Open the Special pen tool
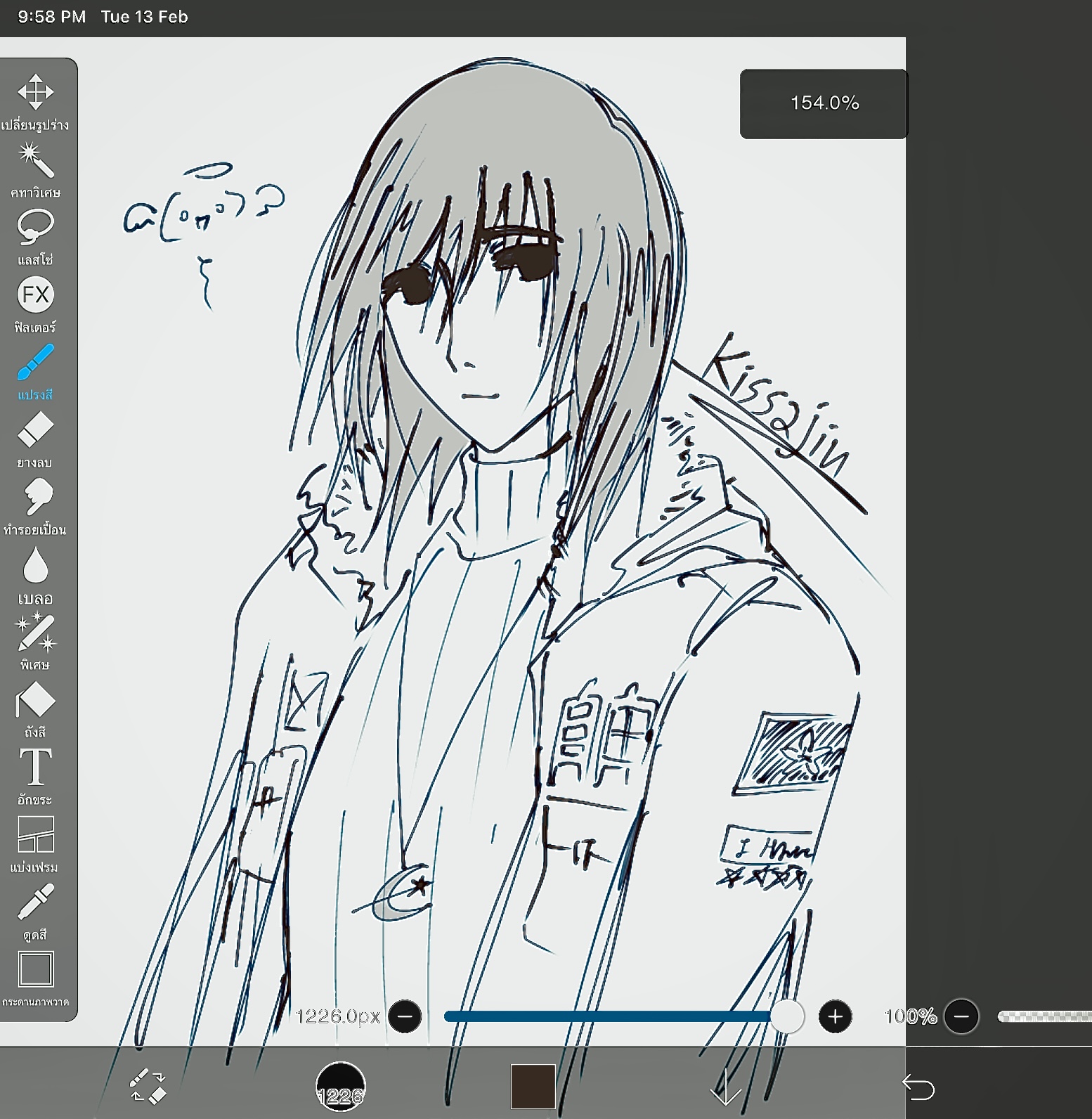The image size is (1092, 1119). pyautogui.click(x=35, y=633)
